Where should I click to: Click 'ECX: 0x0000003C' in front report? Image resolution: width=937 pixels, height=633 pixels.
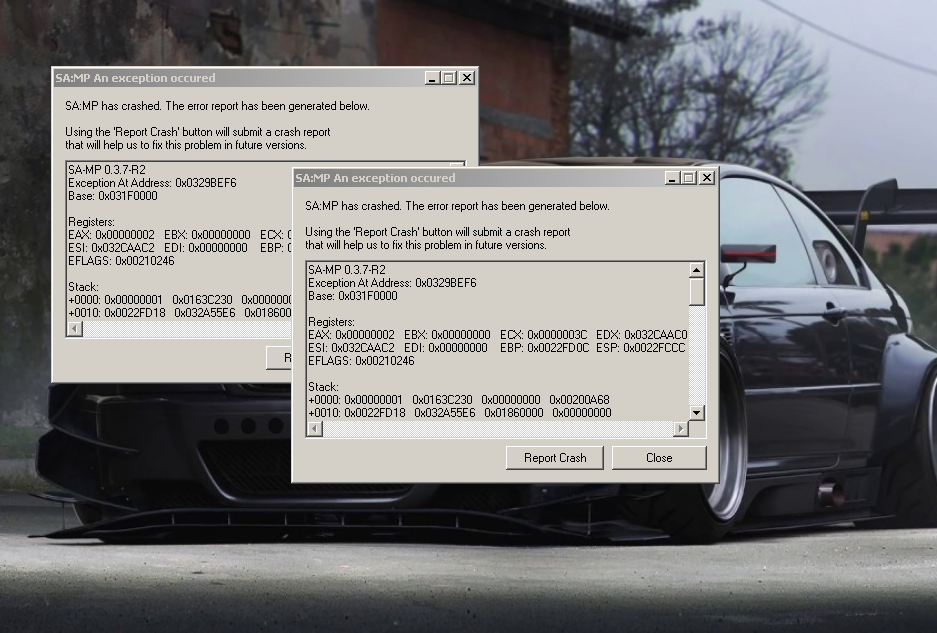tap(544, 335)
